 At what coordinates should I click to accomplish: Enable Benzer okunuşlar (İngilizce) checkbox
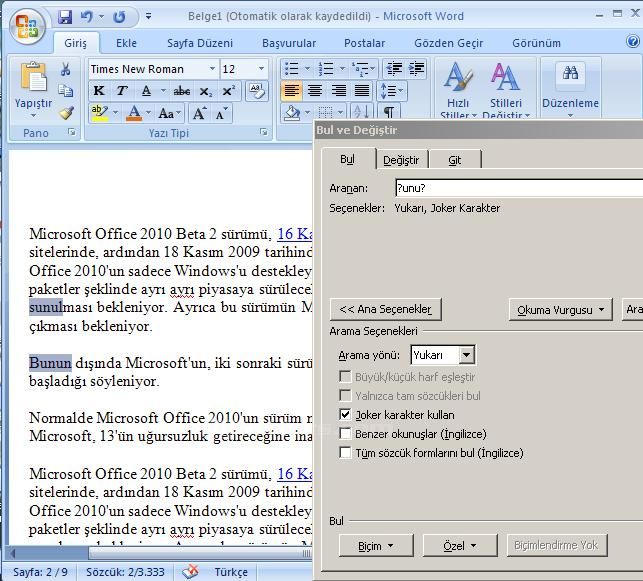346,434
